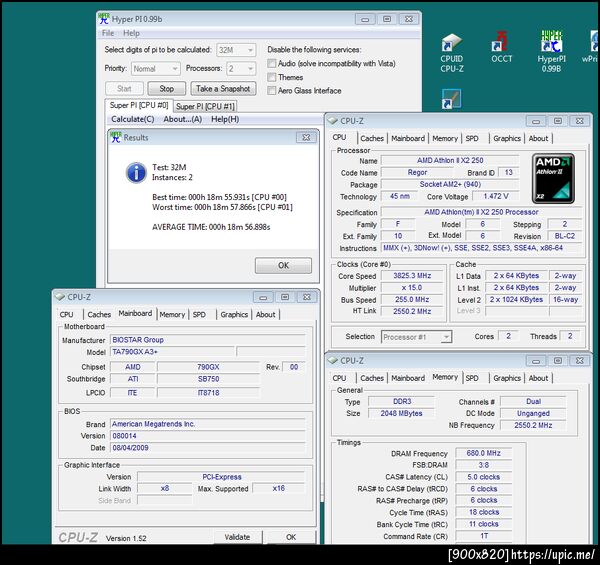
Task: Click the Validate button in CPU-Z
Action: (237, 537)
